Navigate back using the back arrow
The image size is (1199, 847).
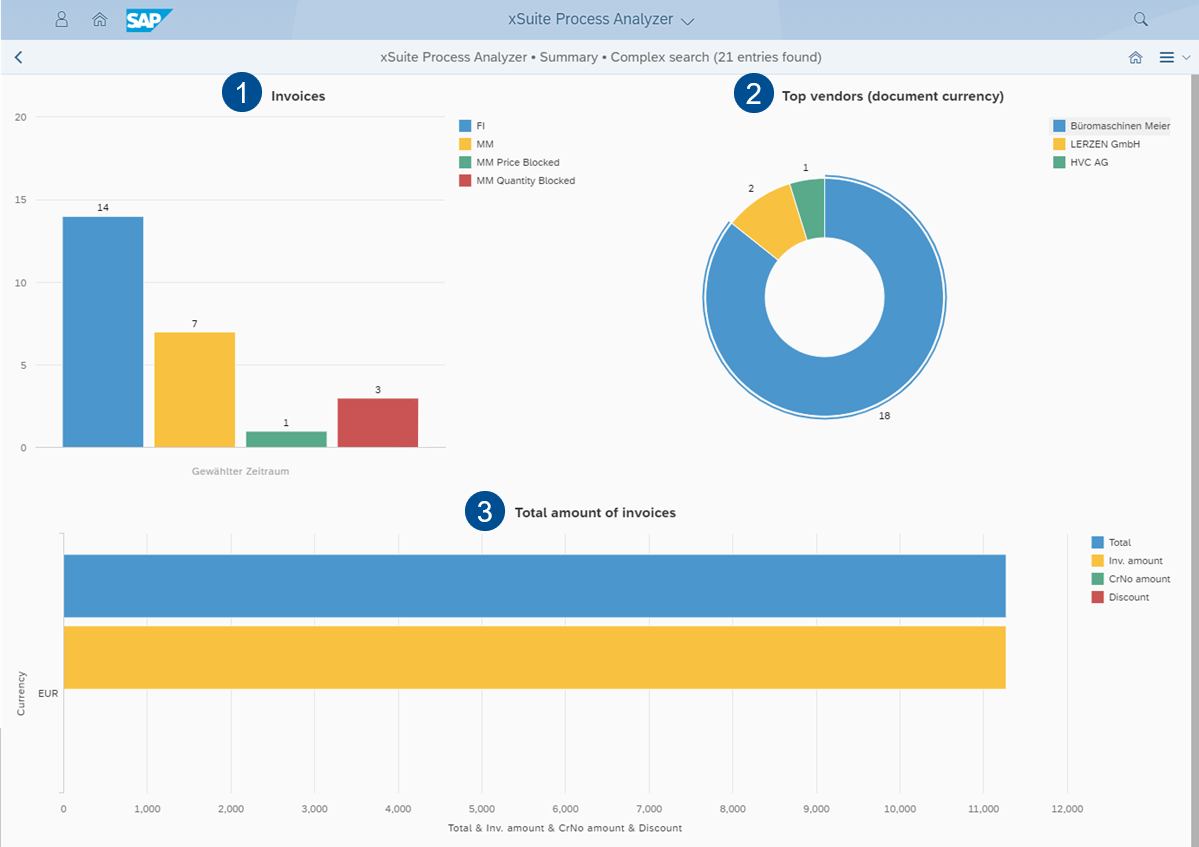click(x=18, y=57)
